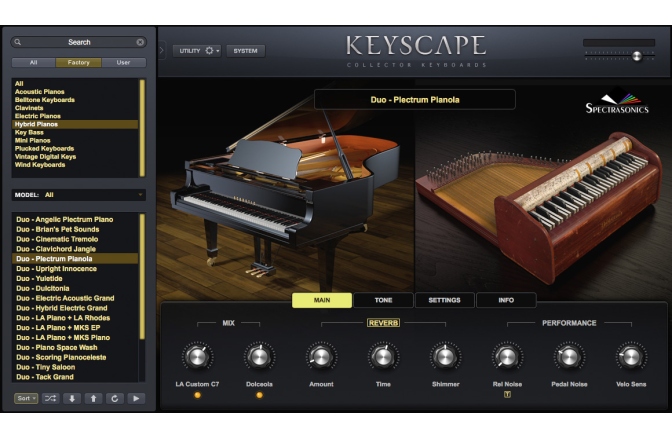The width and height of the screenshot is (672, 440).
Task: Click the Dolceola instrument image
Action: pyautogui.click(x=541, y=206)
